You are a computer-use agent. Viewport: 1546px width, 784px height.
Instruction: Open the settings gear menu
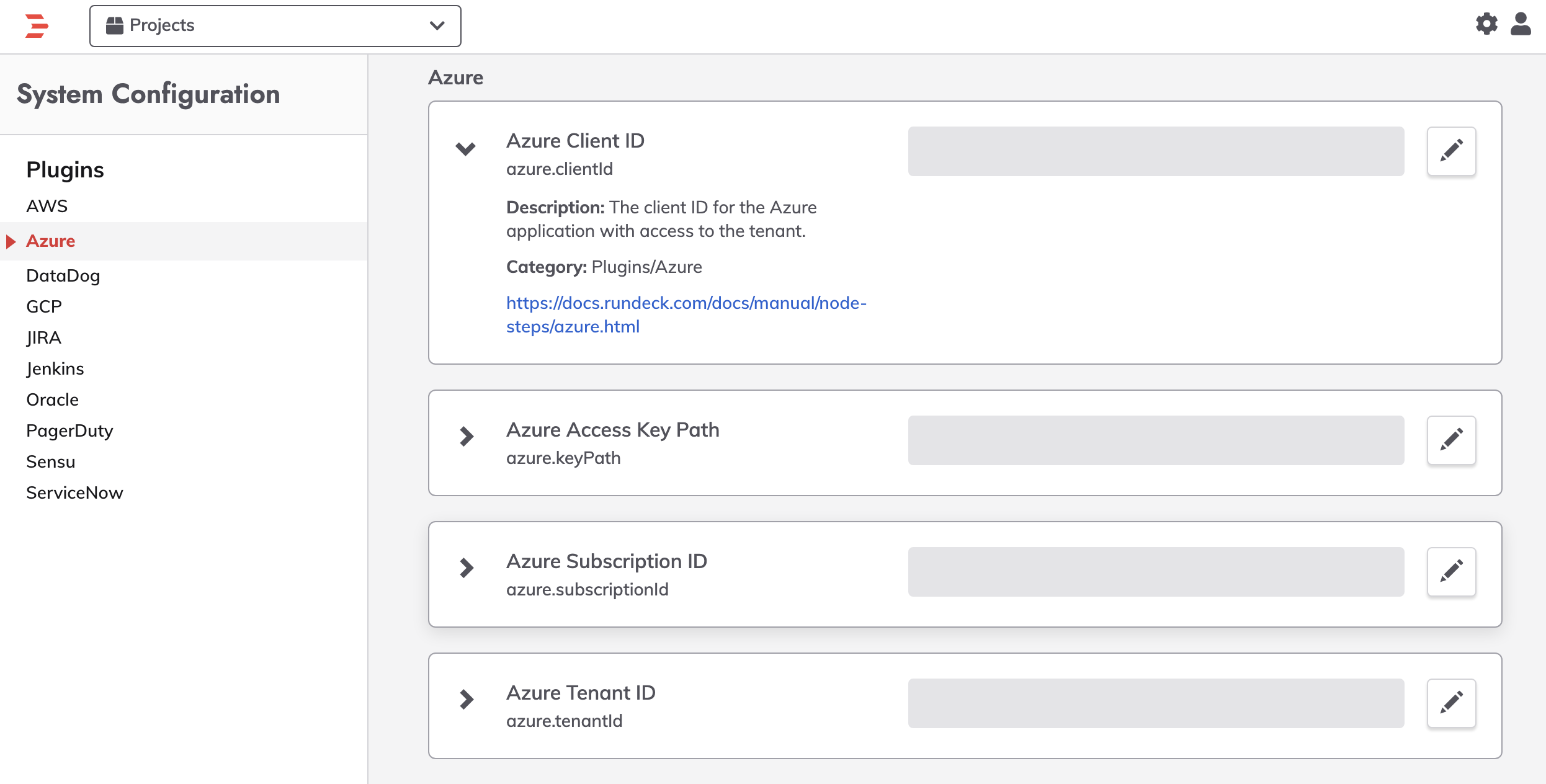1486,24
